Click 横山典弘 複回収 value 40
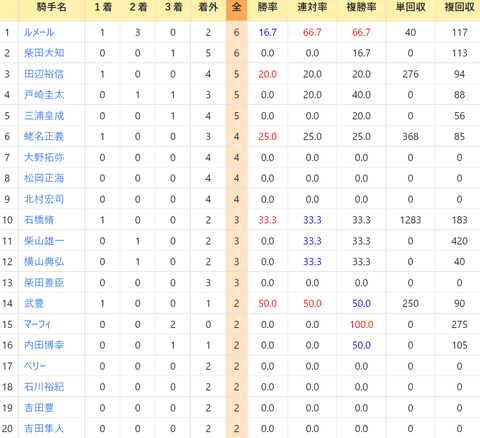 [x=460, y=262]
